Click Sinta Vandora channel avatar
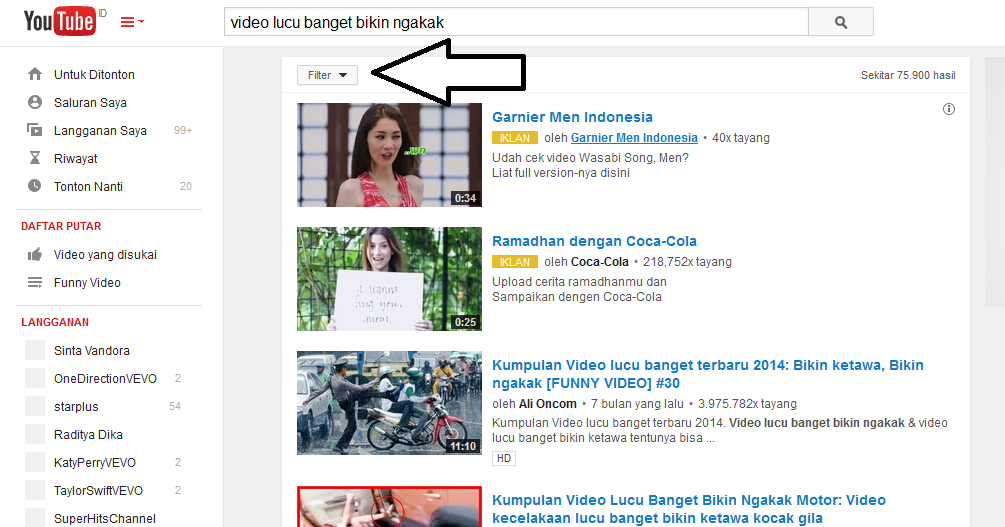This screenshot has height=527, width=1005. (35, 351)
